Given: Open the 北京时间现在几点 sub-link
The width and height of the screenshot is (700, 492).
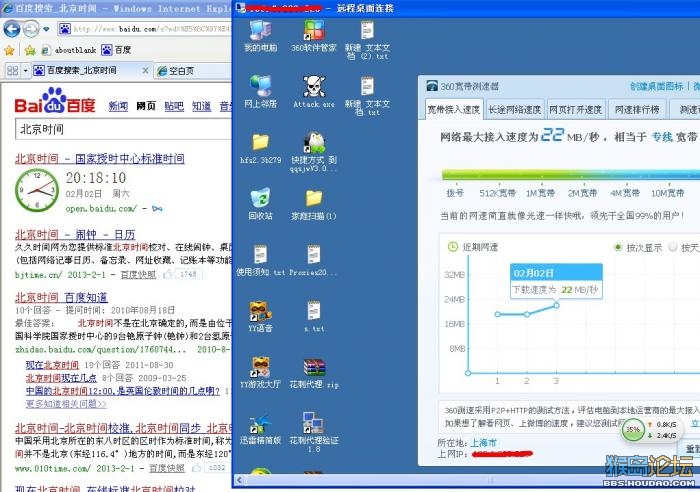Looking at the screenshot, I should (61, 378).
